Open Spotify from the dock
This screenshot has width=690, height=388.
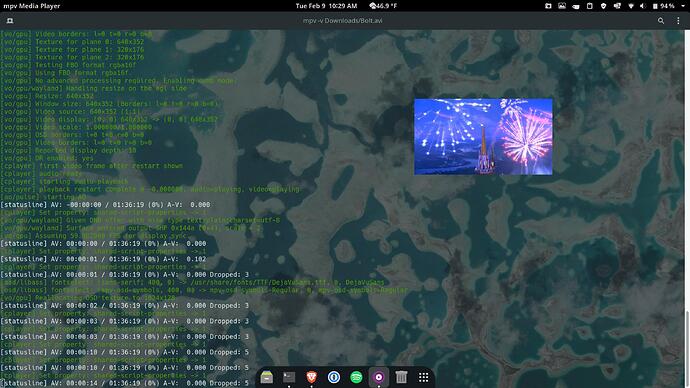coord(356,377)
